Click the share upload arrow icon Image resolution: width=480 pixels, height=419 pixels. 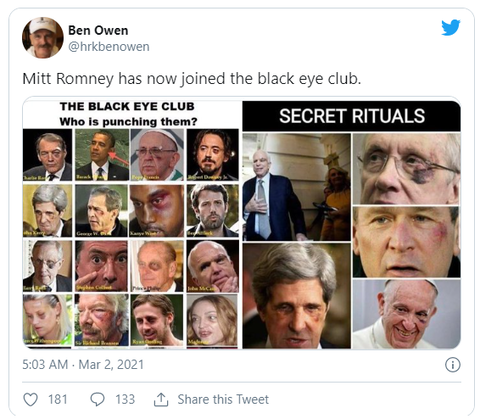point(161,399)
